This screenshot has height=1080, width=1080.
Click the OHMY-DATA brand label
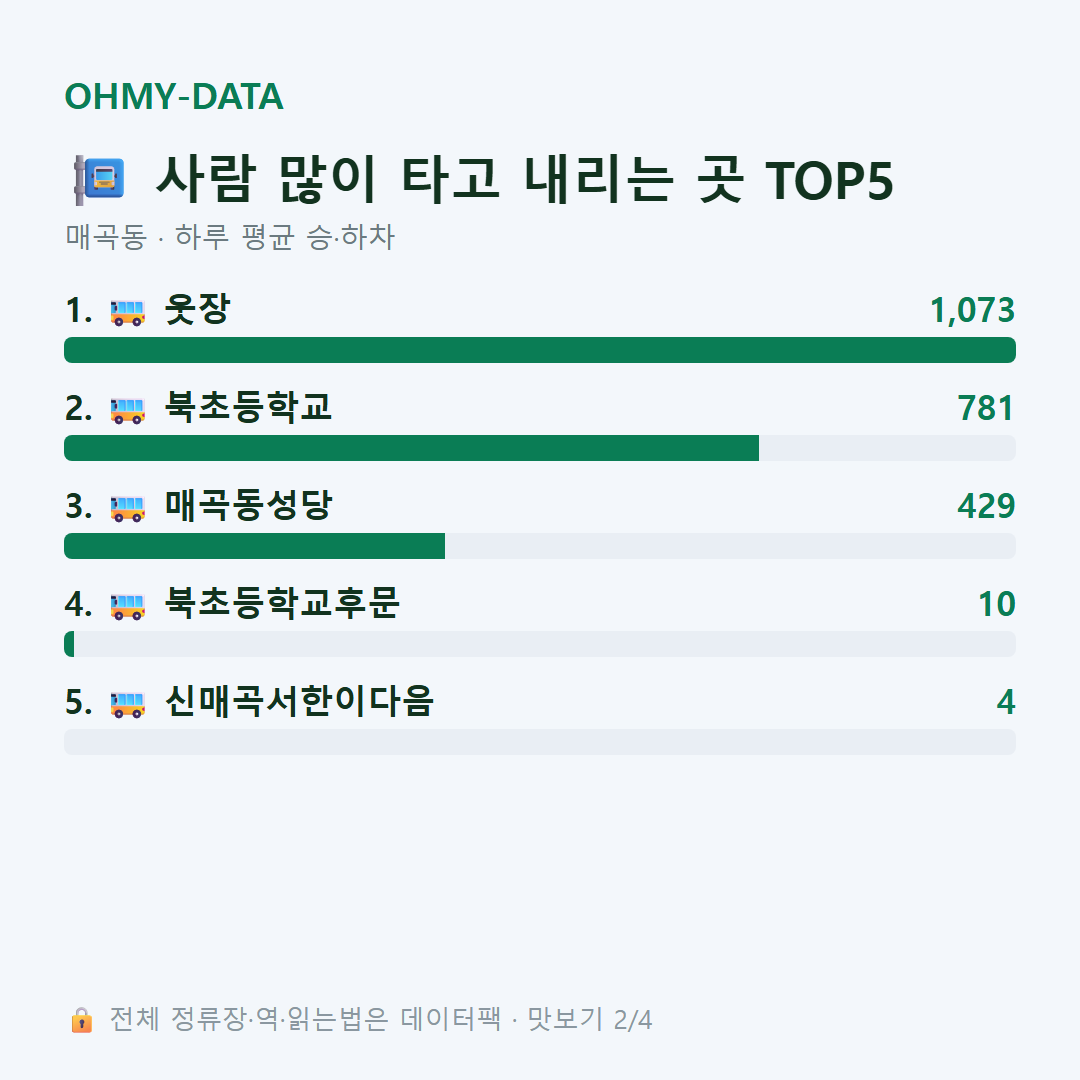tap(174, 96)
